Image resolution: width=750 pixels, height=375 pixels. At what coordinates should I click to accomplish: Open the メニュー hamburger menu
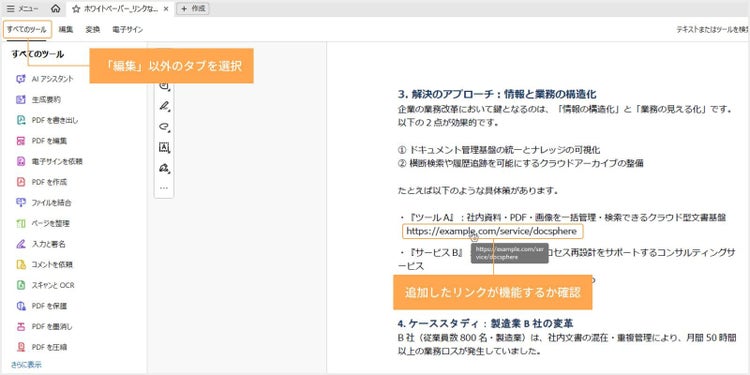[x=22, y=9]
